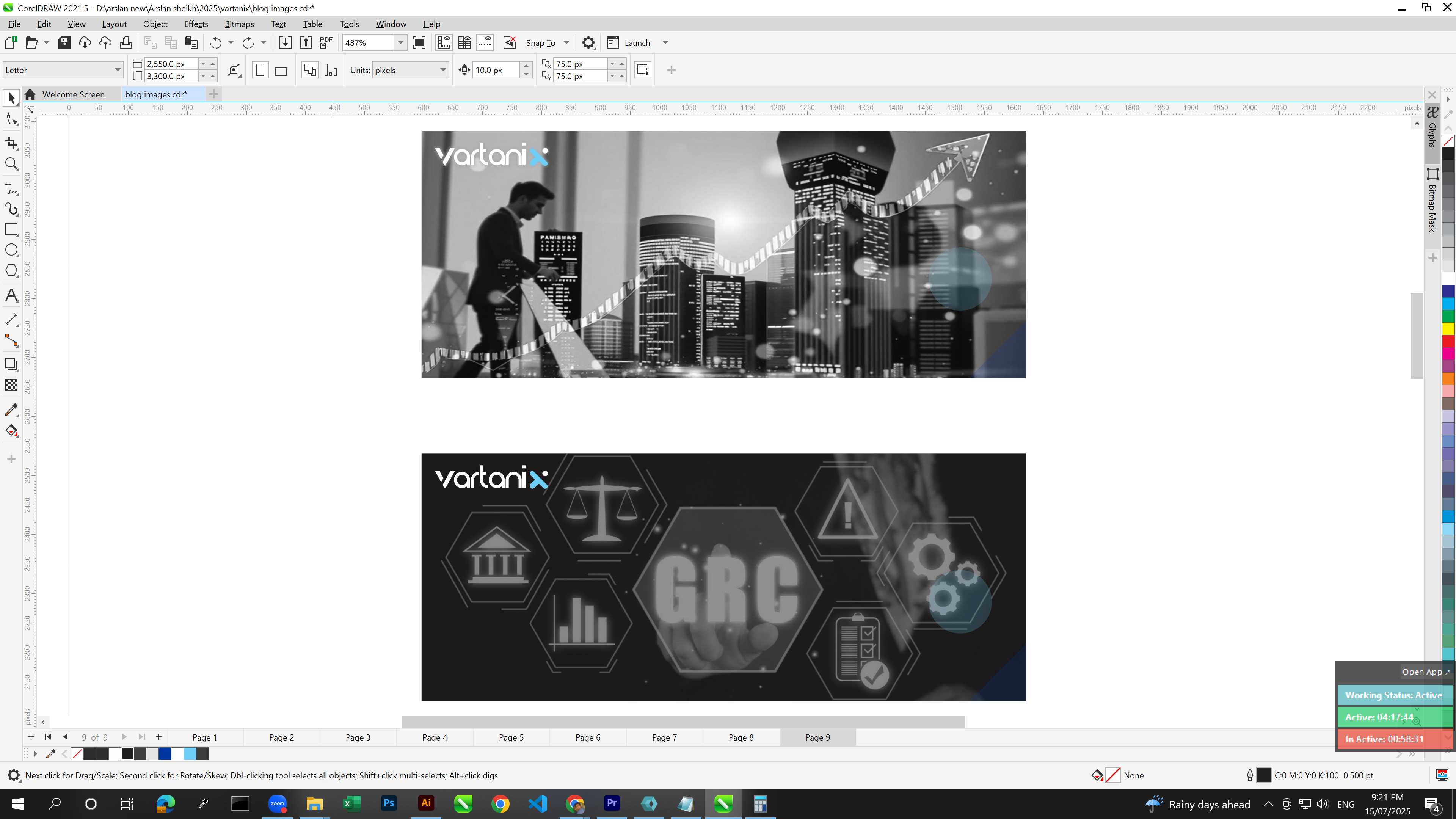Import a file
This screenshot has width=1456, height=819.
(286, 42)
